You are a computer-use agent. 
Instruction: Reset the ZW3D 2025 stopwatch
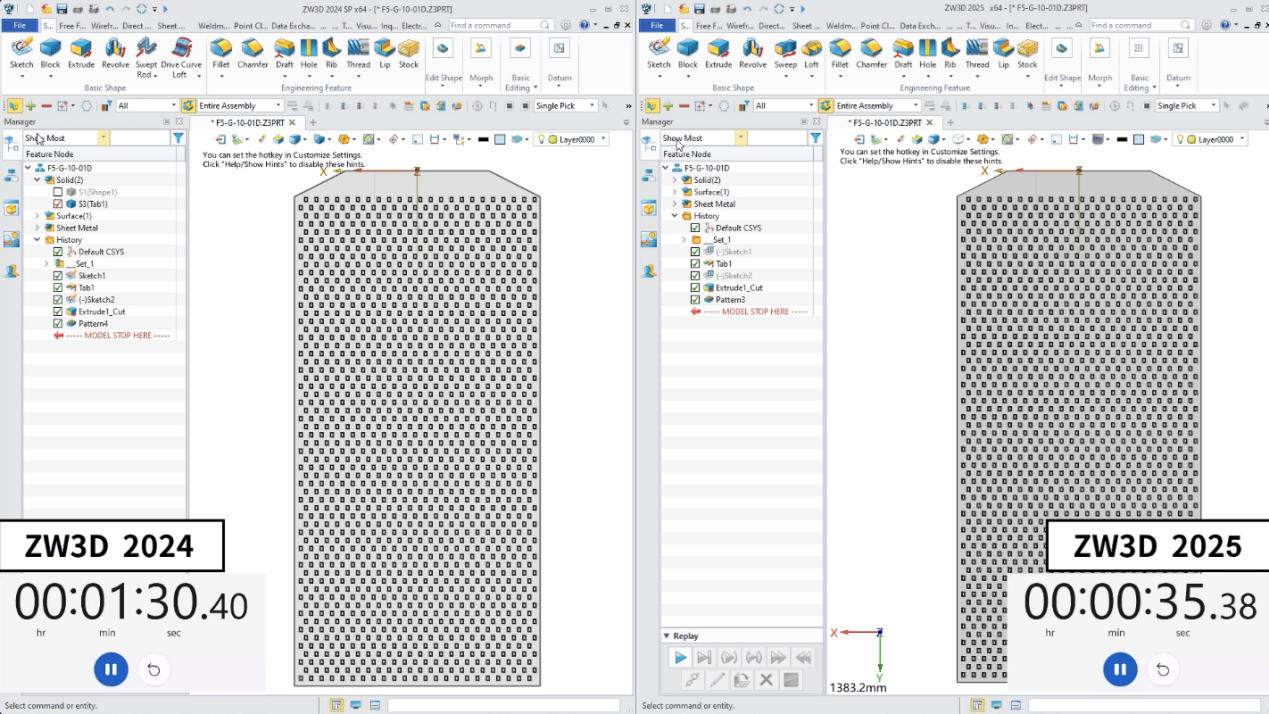pyautogui.click(x=1162, y=670)
